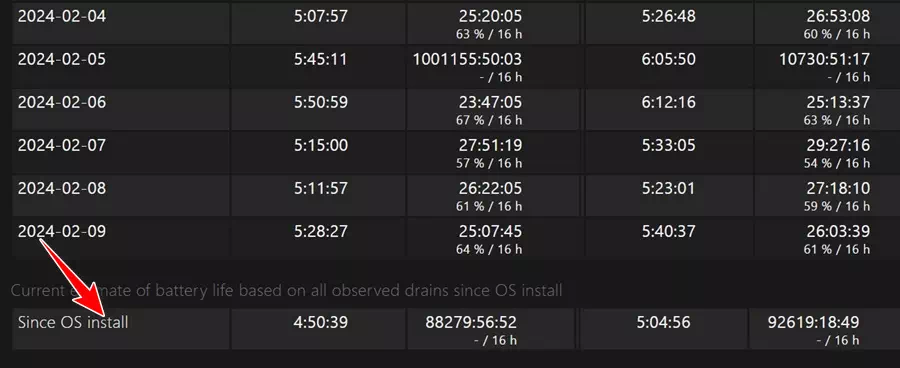Click the 92619:18:49 standby value

point(813,322)
